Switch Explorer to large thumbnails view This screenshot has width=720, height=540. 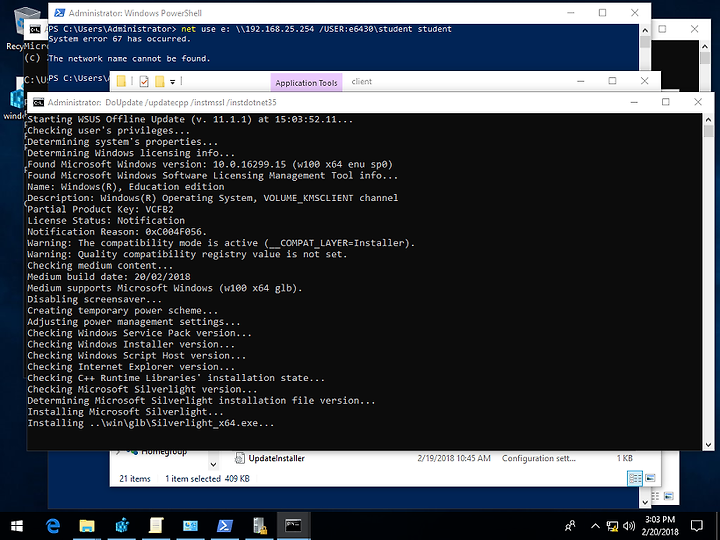pyautogui.click(x=650, y=478)
